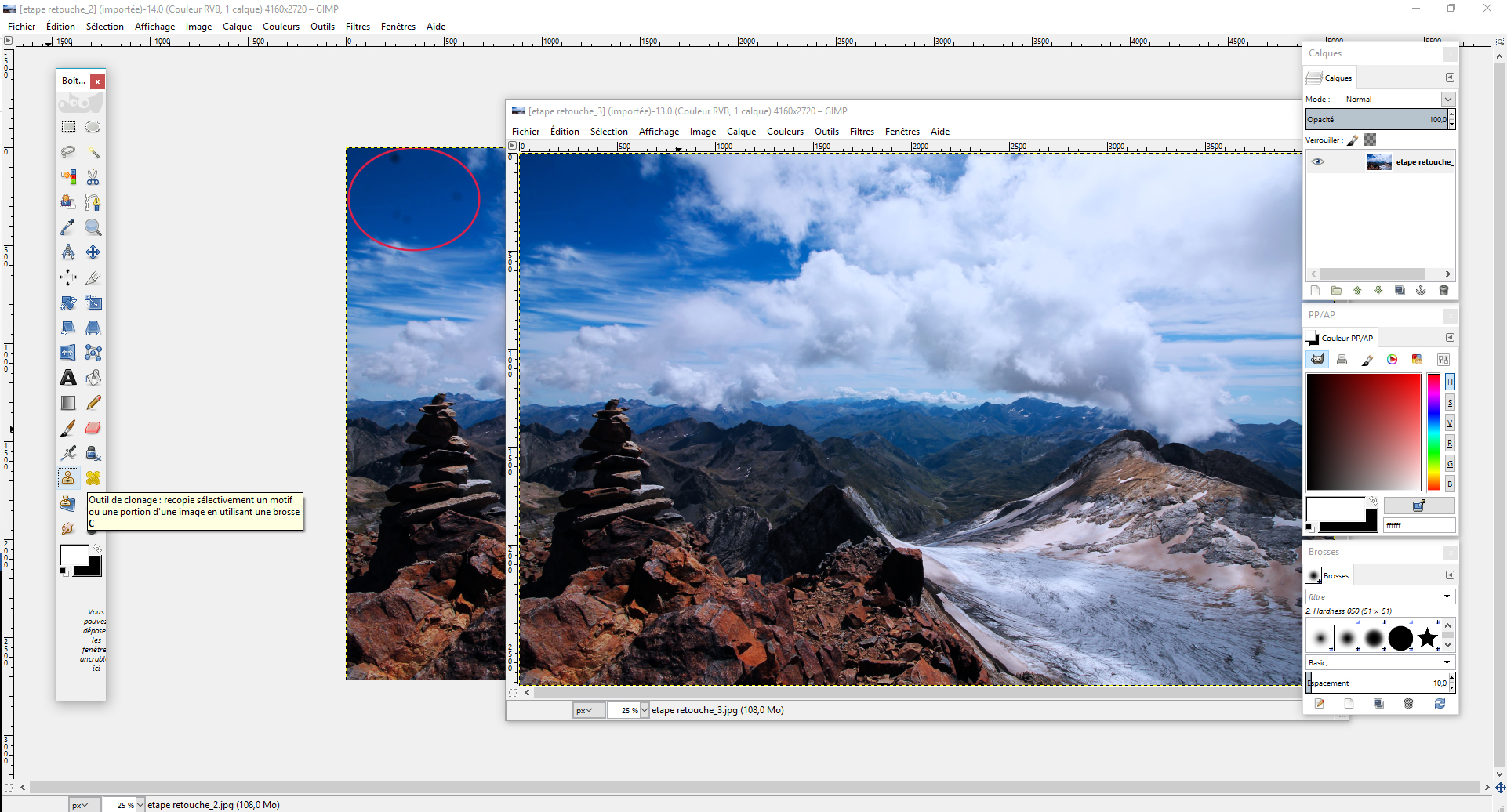Choose the Zoom magnifier tool

point(93,227)
